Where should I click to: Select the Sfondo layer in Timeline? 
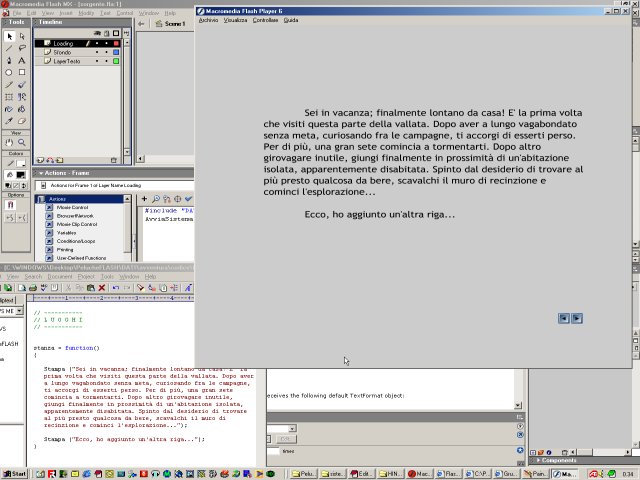[x=77, y=52]
